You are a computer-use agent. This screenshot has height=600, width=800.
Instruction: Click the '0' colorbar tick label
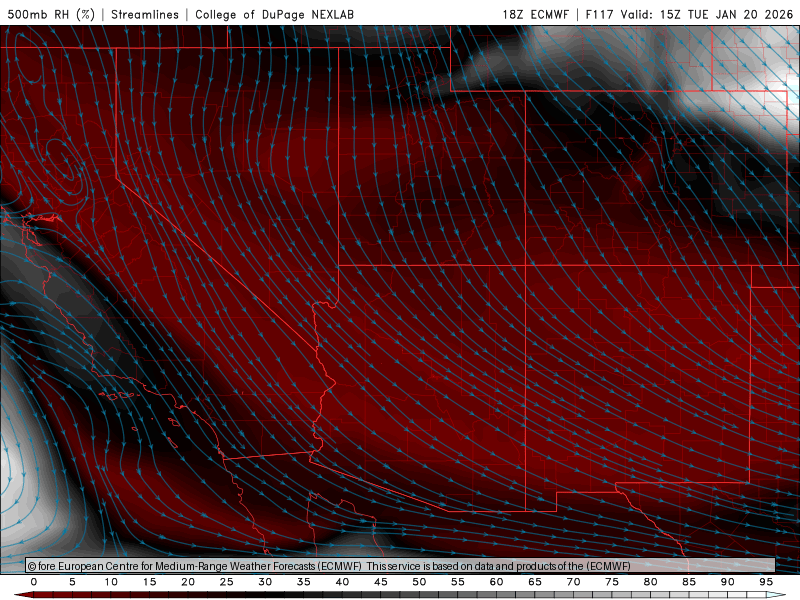click(34, 582)
